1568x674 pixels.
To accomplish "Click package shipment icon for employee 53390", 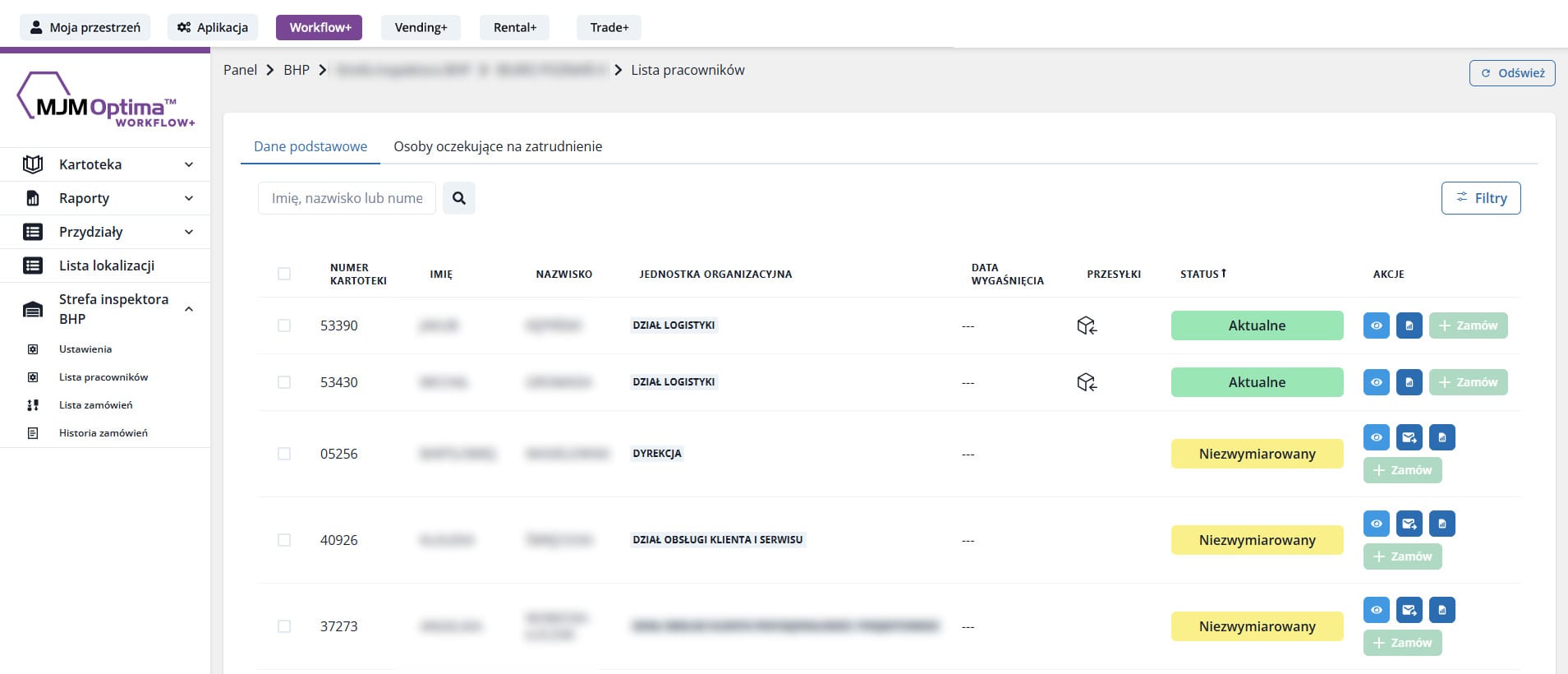I will [1087, 325].
